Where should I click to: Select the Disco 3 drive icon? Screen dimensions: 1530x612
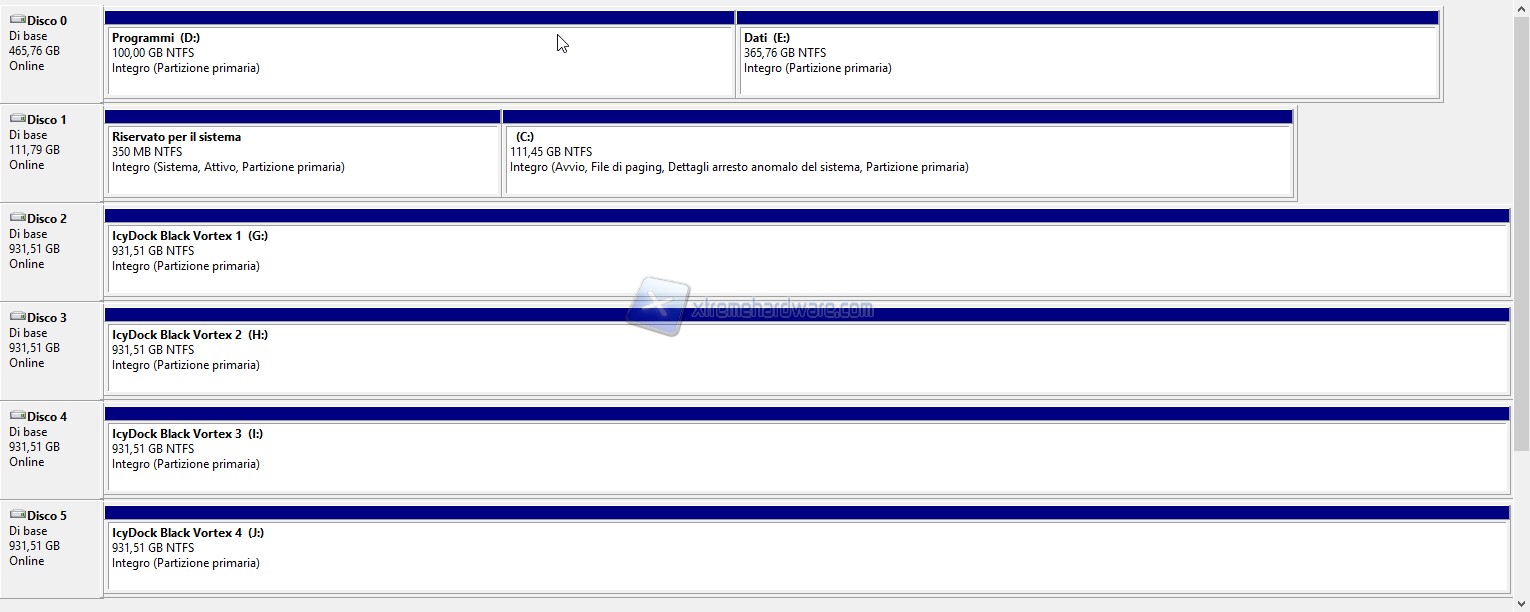point(17,317)
